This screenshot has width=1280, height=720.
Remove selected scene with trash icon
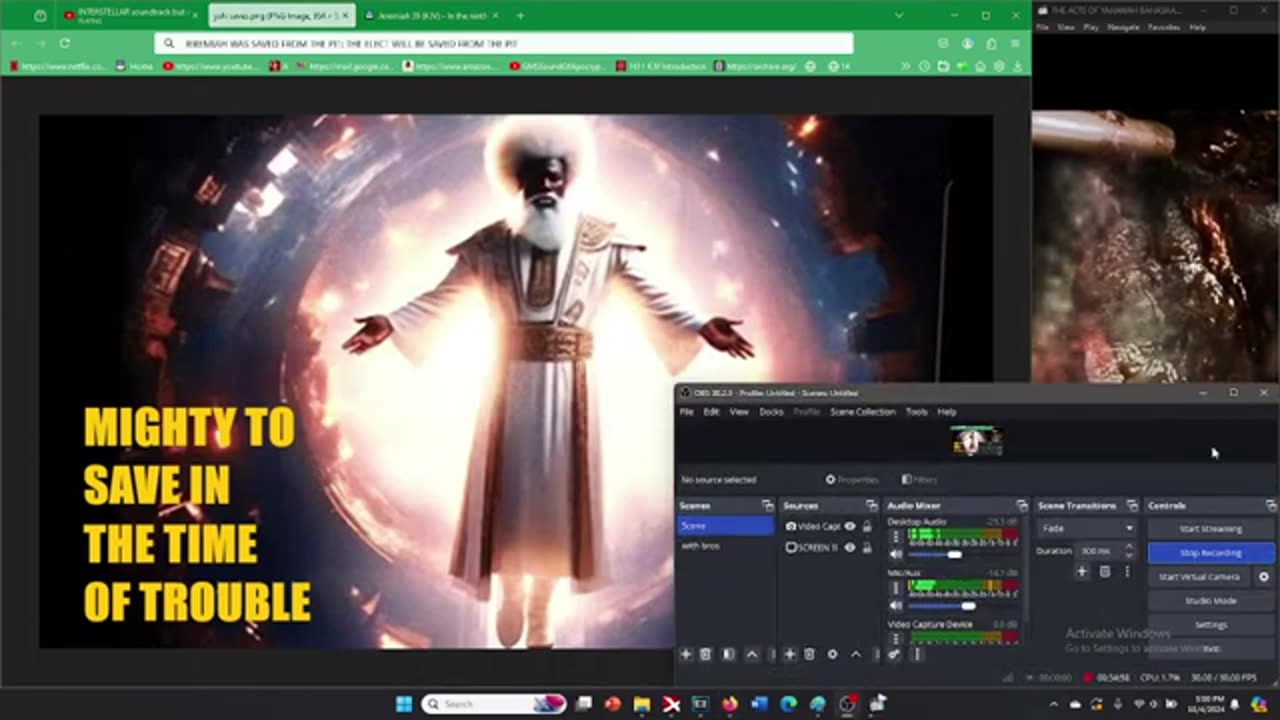click(x=705, y=654)
